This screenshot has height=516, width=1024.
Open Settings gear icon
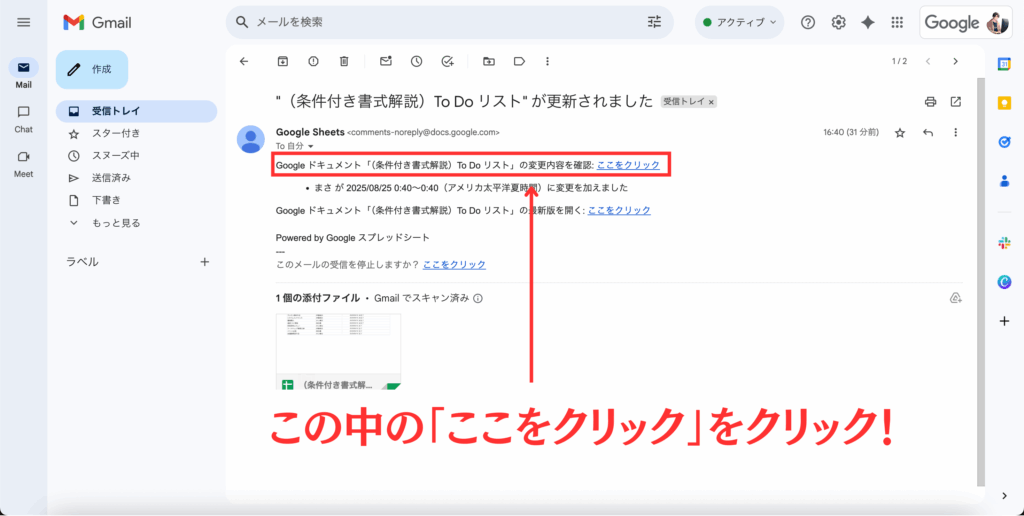[838, 22]
